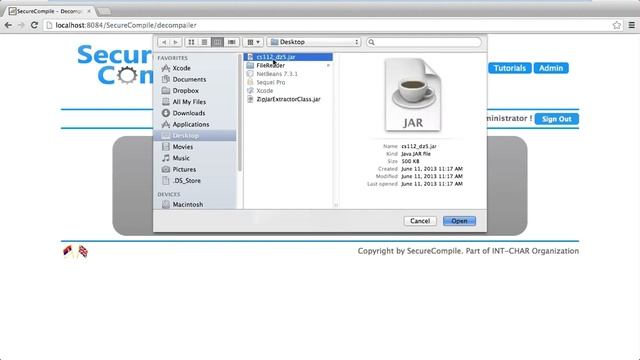The height and width of the screenshot is (360, 640).
Task: Expand FileReader folder arrow
Action: point(328,65)
